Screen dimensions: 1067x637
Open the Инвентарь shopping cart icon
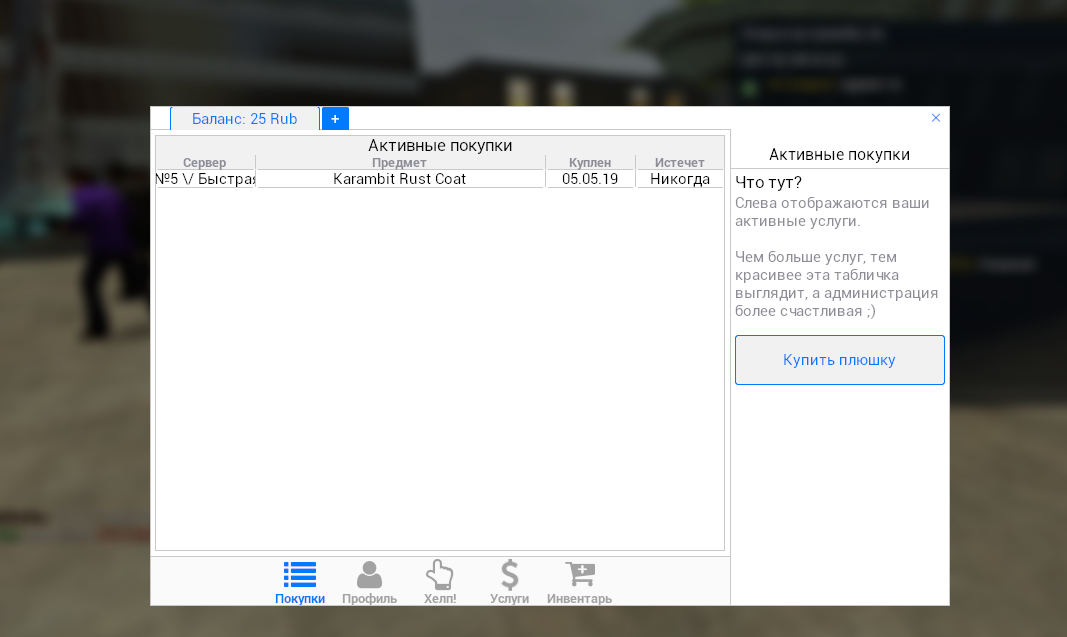point(579,575)
